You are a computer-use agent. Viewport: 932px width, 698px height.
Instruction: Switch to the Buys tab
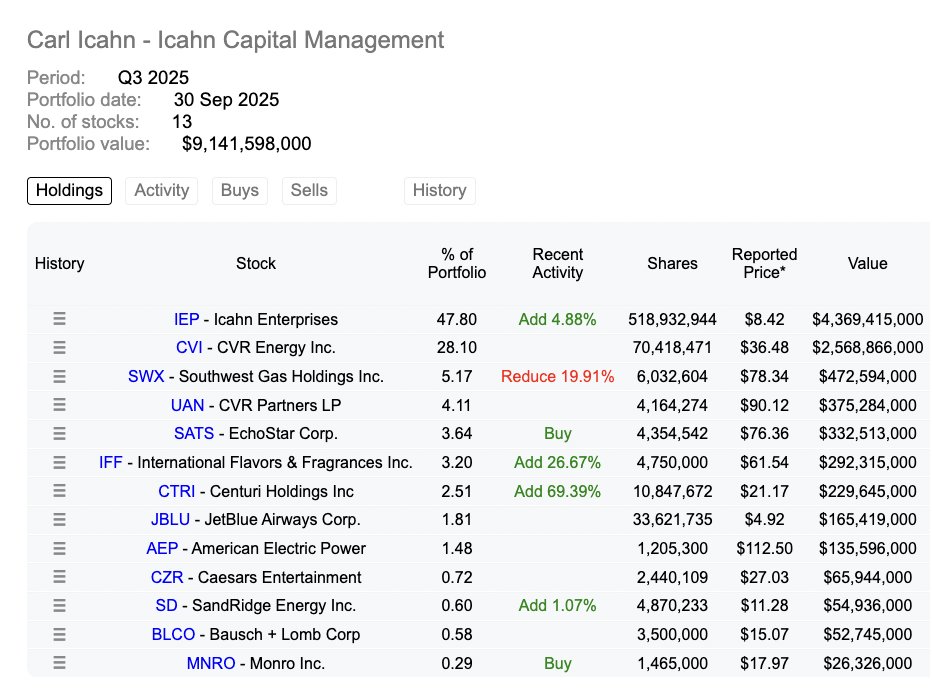click(240, 190)
